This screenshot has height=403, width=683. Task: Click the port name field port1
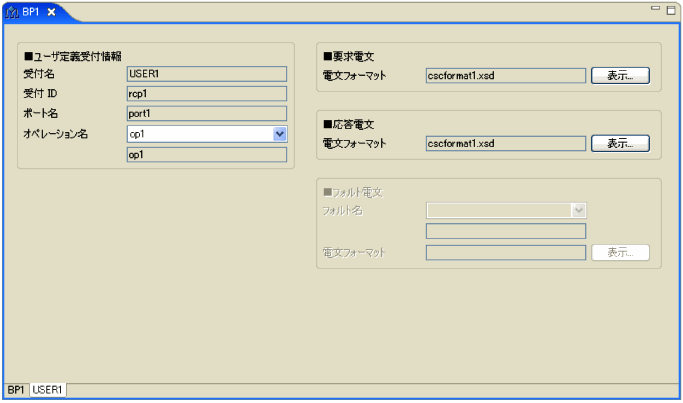207,113
